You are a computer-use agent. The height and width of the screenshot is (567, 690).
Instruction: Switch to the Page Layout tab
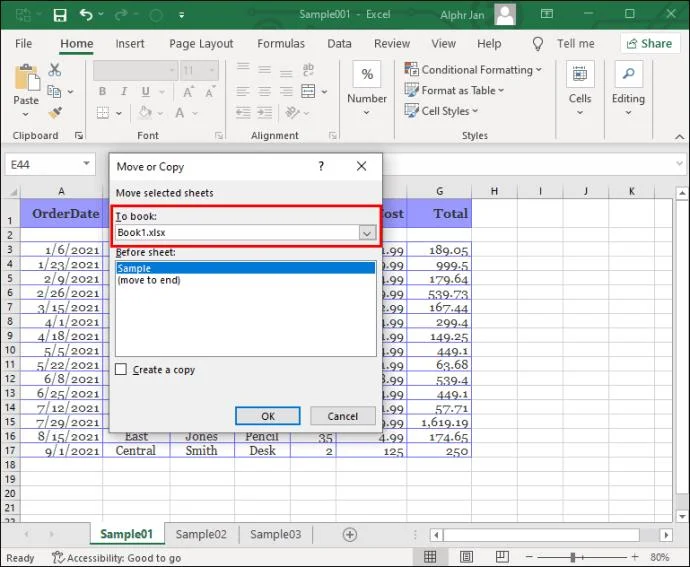coord(201,44)
